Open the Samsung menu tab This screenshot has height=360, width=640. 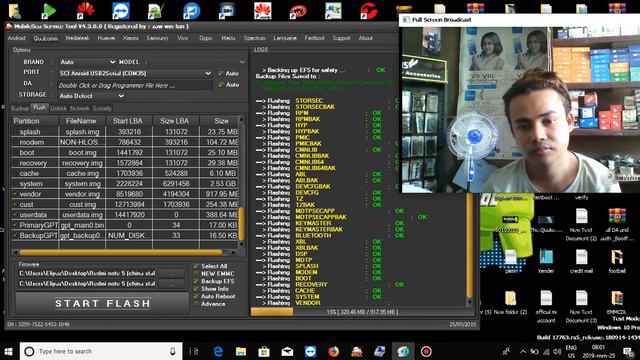(157, 38)
